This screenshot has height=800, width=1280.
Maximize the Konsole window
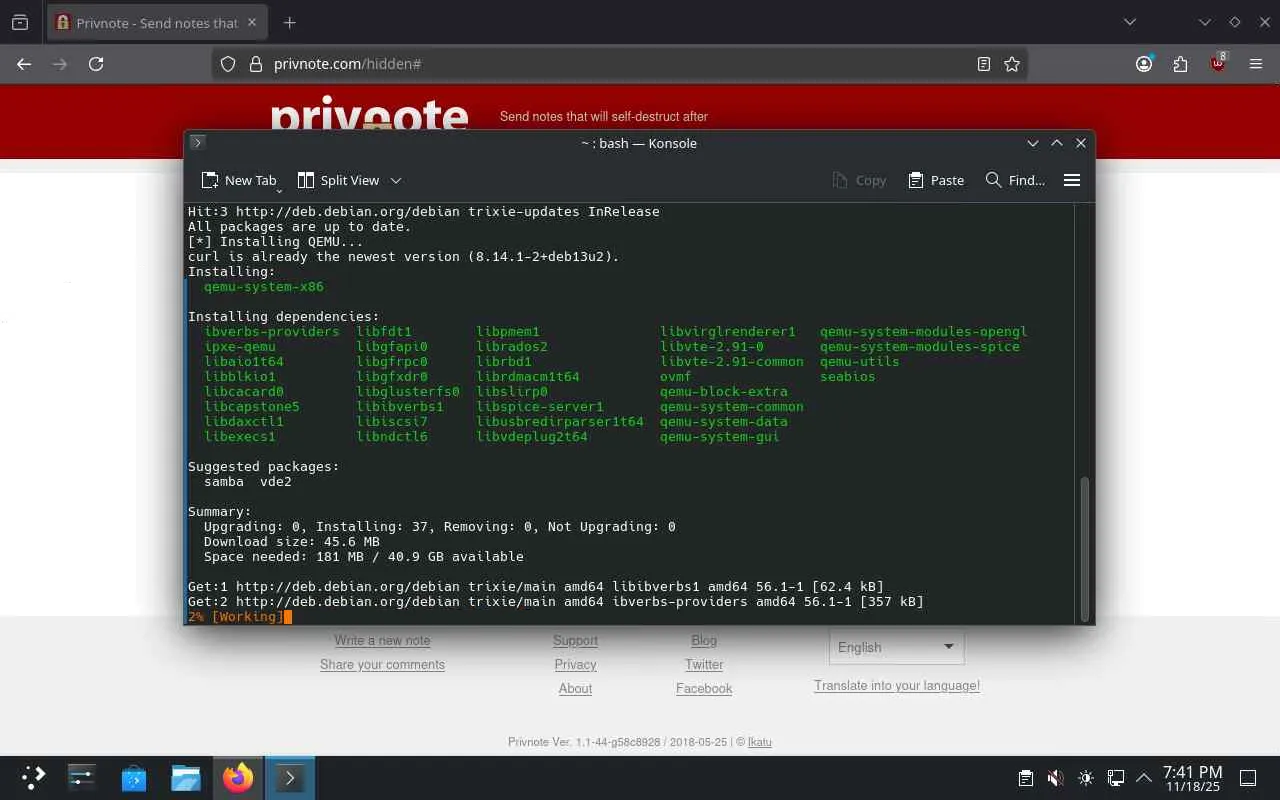pos(1057,143)
